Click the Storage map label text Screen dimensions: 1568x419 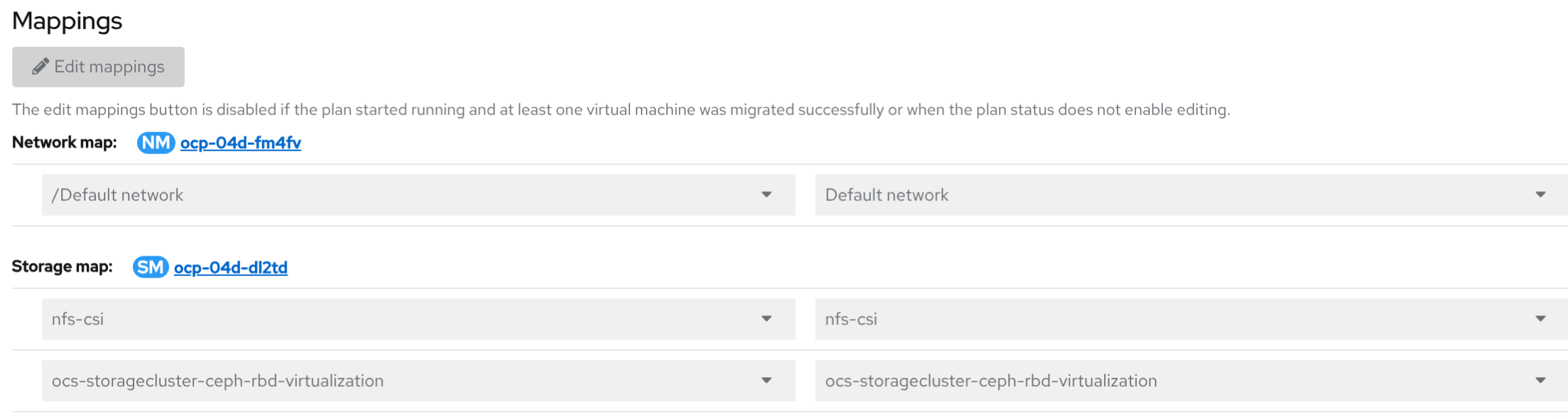[63, 266]
